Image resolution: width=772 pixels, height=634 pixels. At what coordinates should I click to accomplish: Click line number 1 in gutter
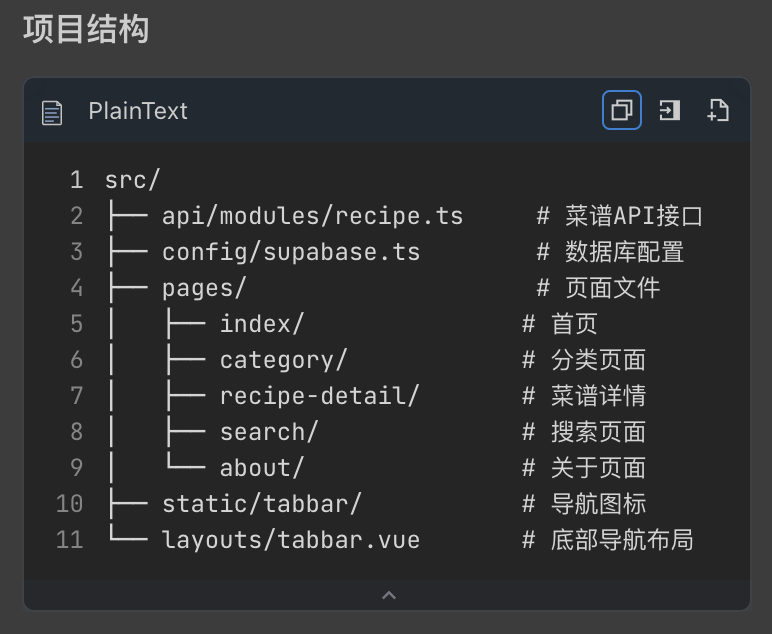pos(76,180)
